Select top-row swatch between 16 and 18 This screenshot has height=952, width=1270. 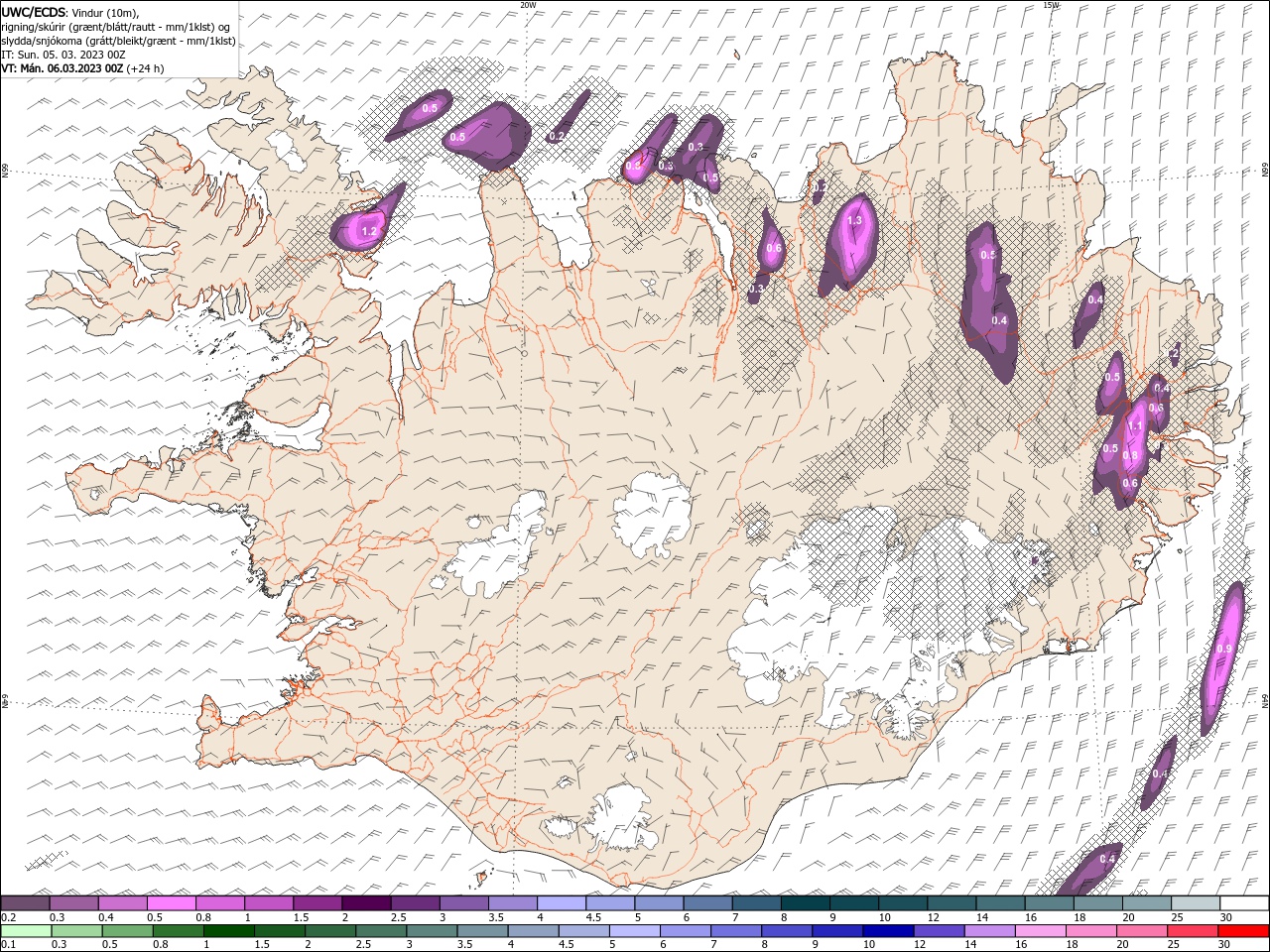point(1049,903)
